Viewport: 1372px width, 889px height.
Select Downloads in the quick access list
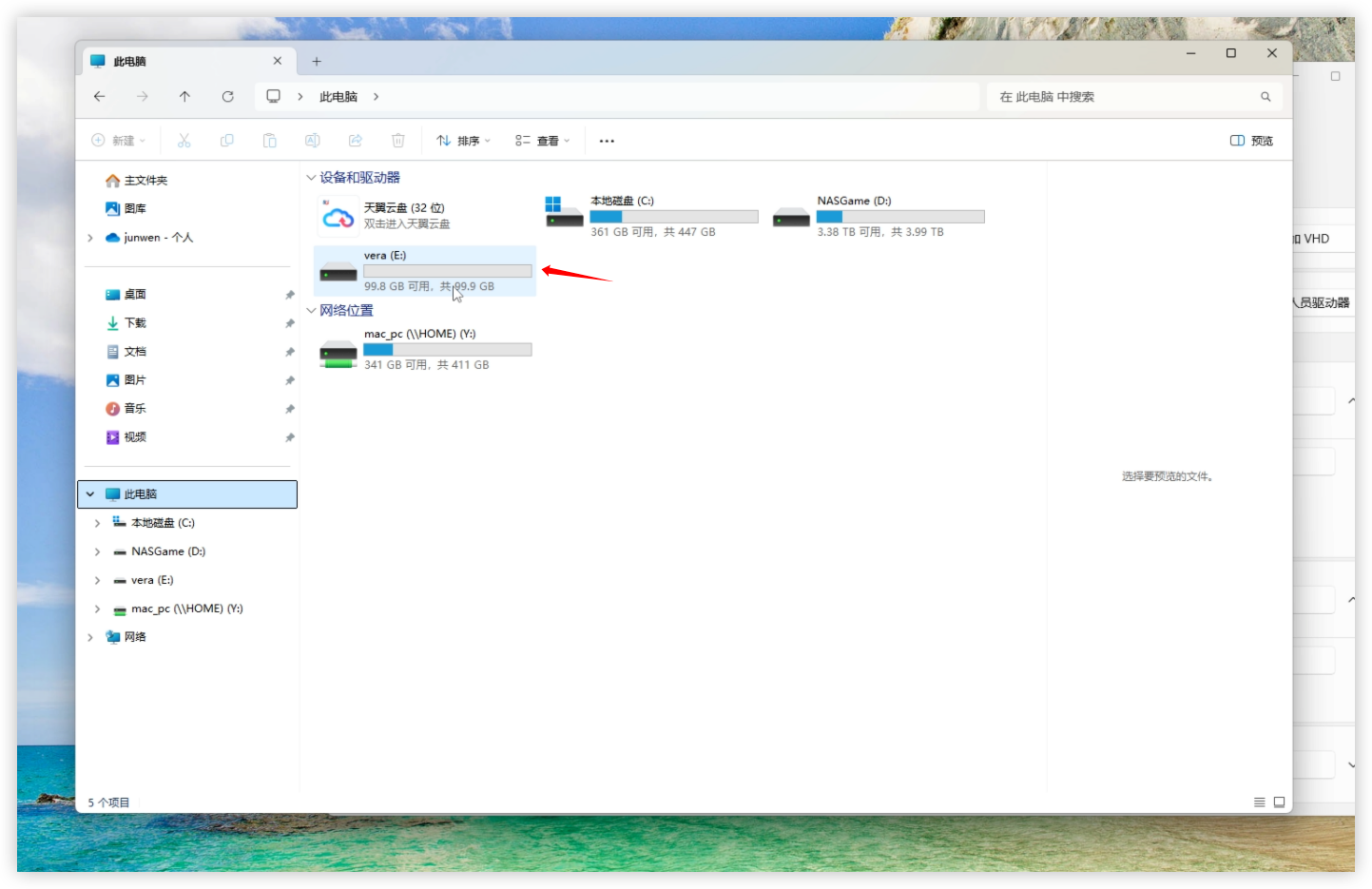coord(135,323)
